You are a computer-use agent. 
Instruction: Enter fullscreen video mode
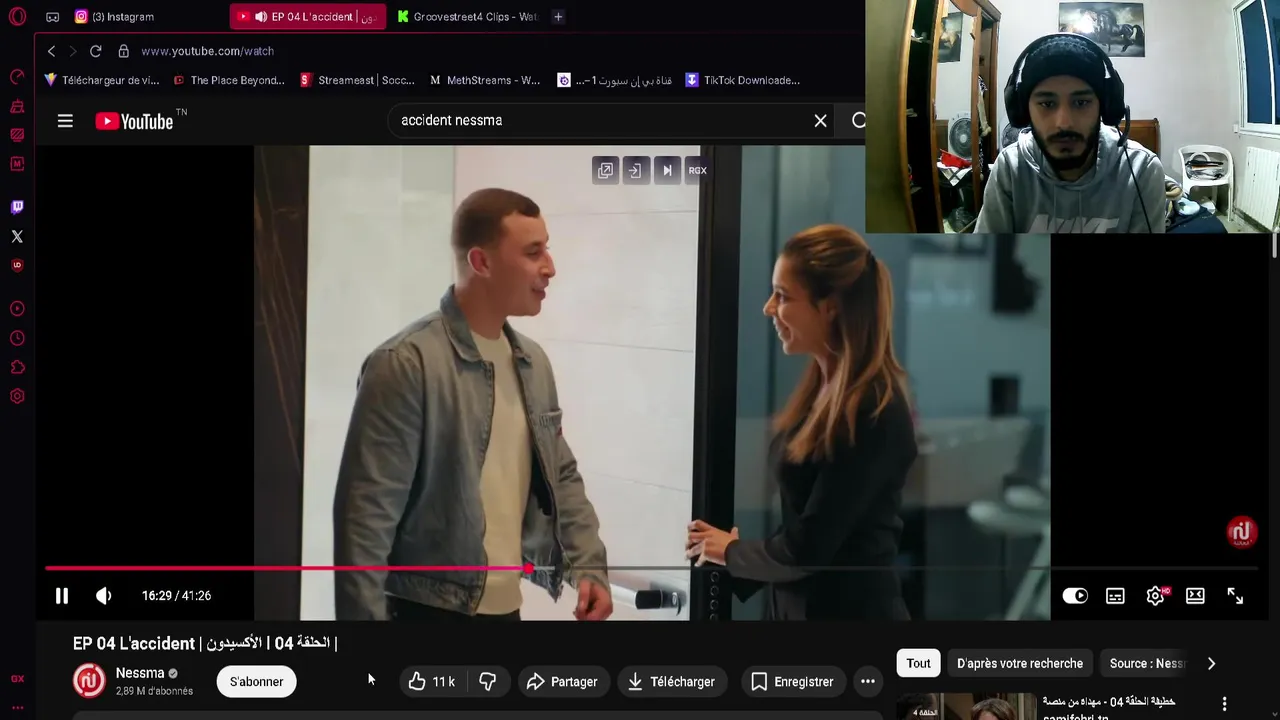tap(1235, 596)
